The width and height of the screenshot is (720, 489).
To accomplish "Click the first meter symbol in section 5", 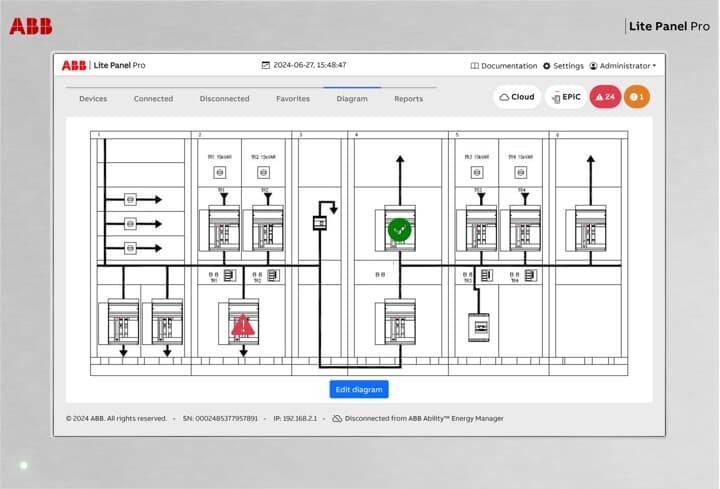I will tap(477, 173).
